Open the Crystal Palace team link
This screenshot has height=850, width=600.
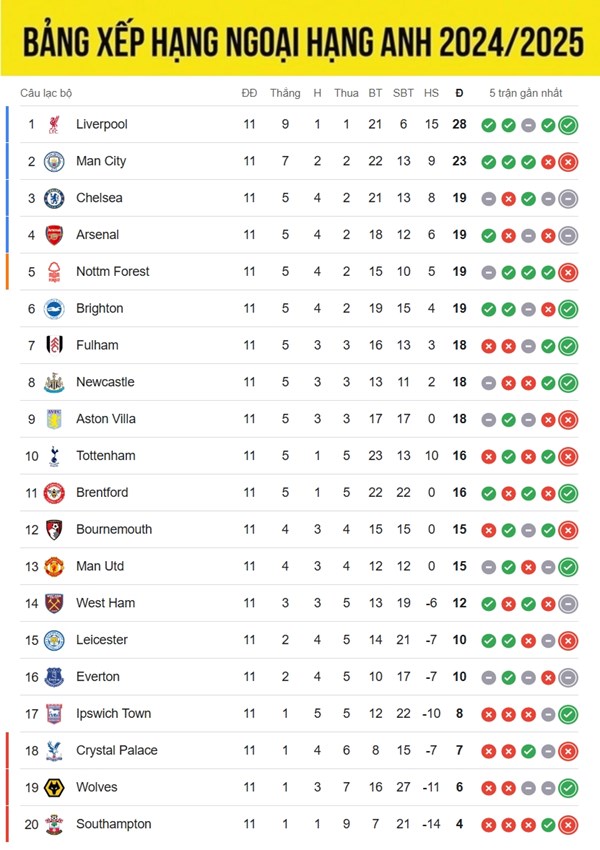[x=117, y=750]
